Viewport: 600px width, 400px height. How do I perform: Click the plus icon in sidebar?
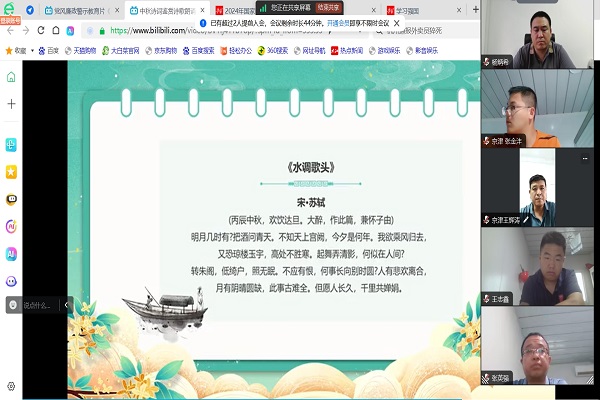tap(11, 103)
